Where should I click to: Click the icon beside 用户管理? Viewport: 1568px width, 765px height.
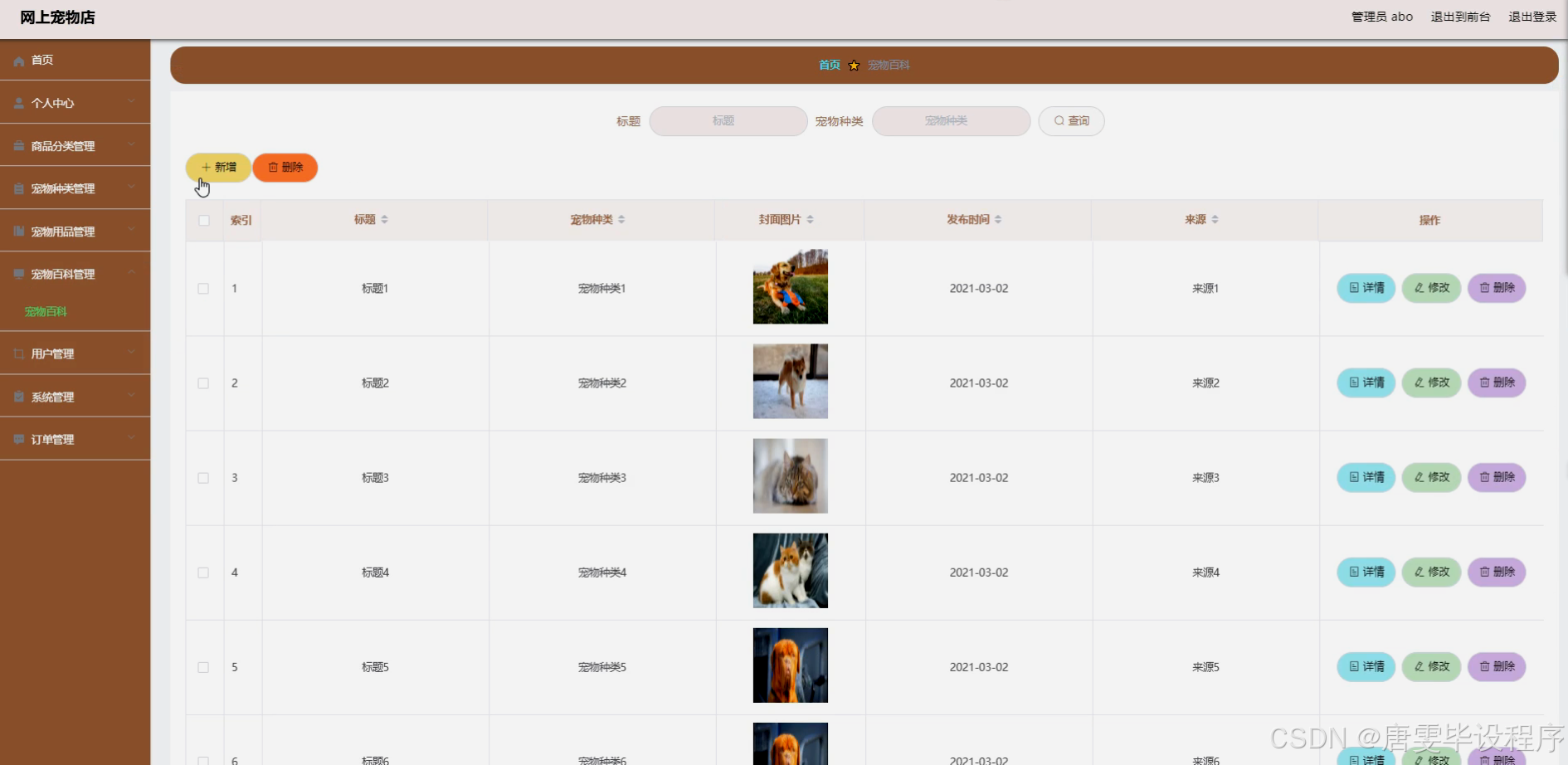pos(19,353)
